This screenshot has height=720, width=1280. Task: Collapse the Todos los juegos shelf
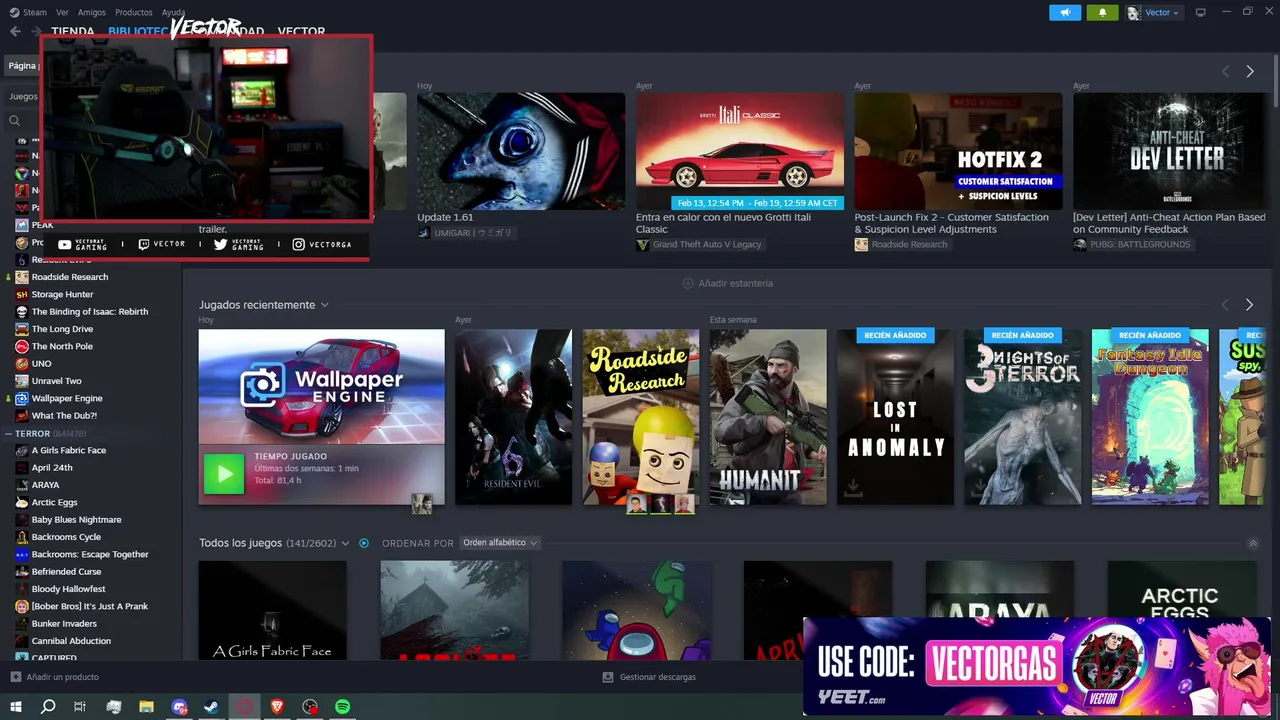(x=1253, y=543)
